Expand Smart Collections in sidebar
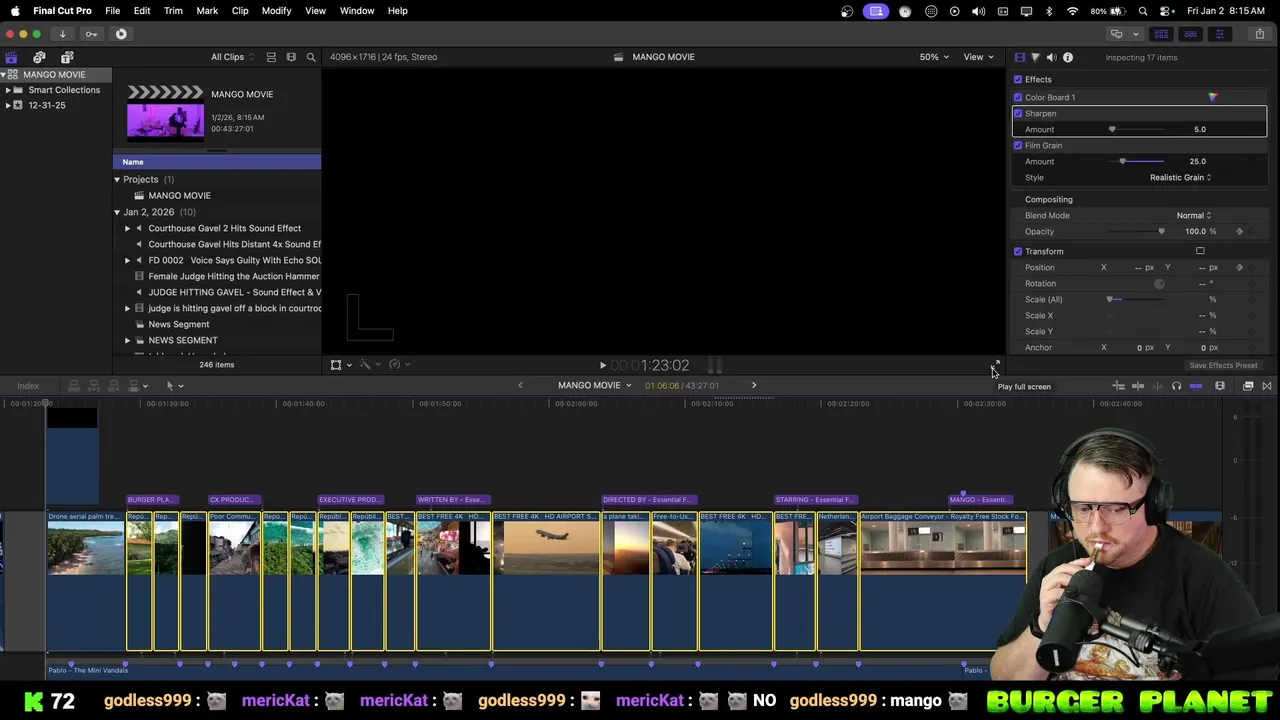Viewport: 1280px width, 720px height. [x=8, y=90]
